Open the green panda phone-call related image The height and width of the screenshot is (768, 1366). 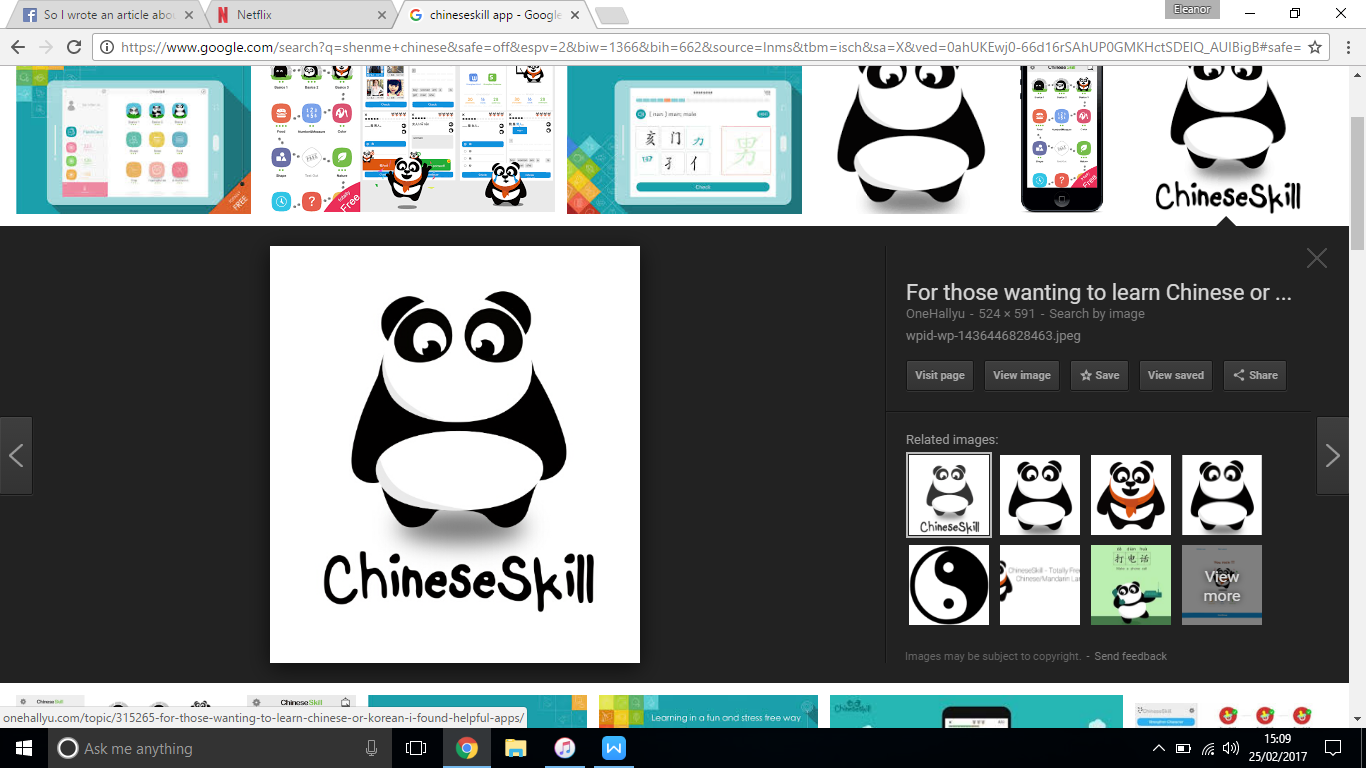1131,585
